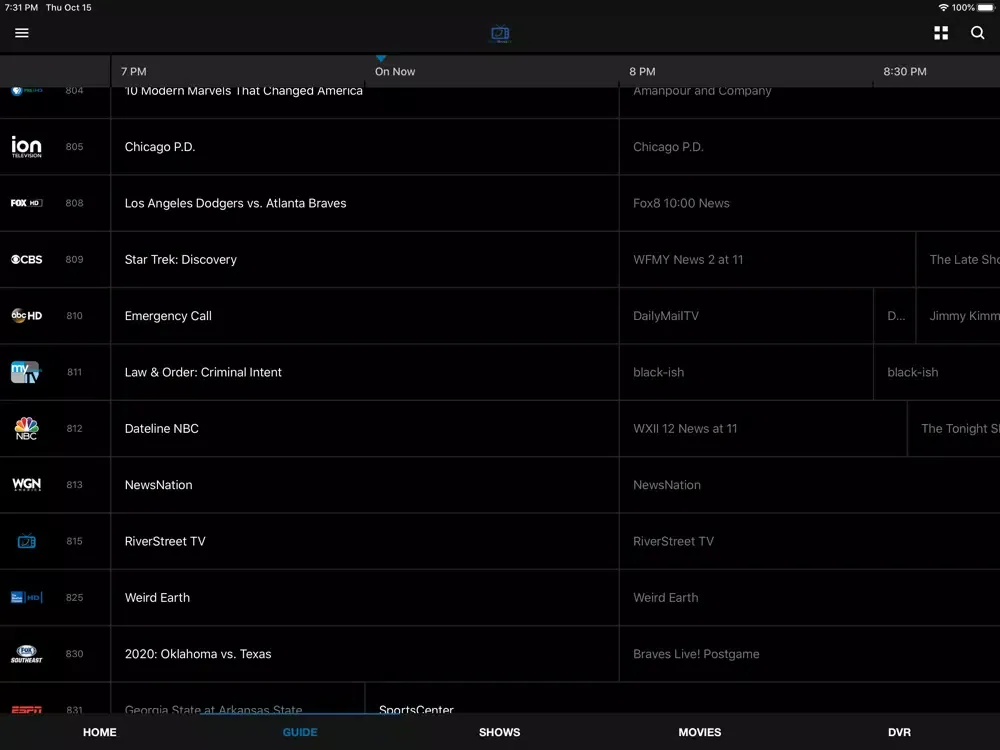Open WXII 12 News at 11 listing
This screenshot has height=750, width=1000.
[x=763, y=429]
